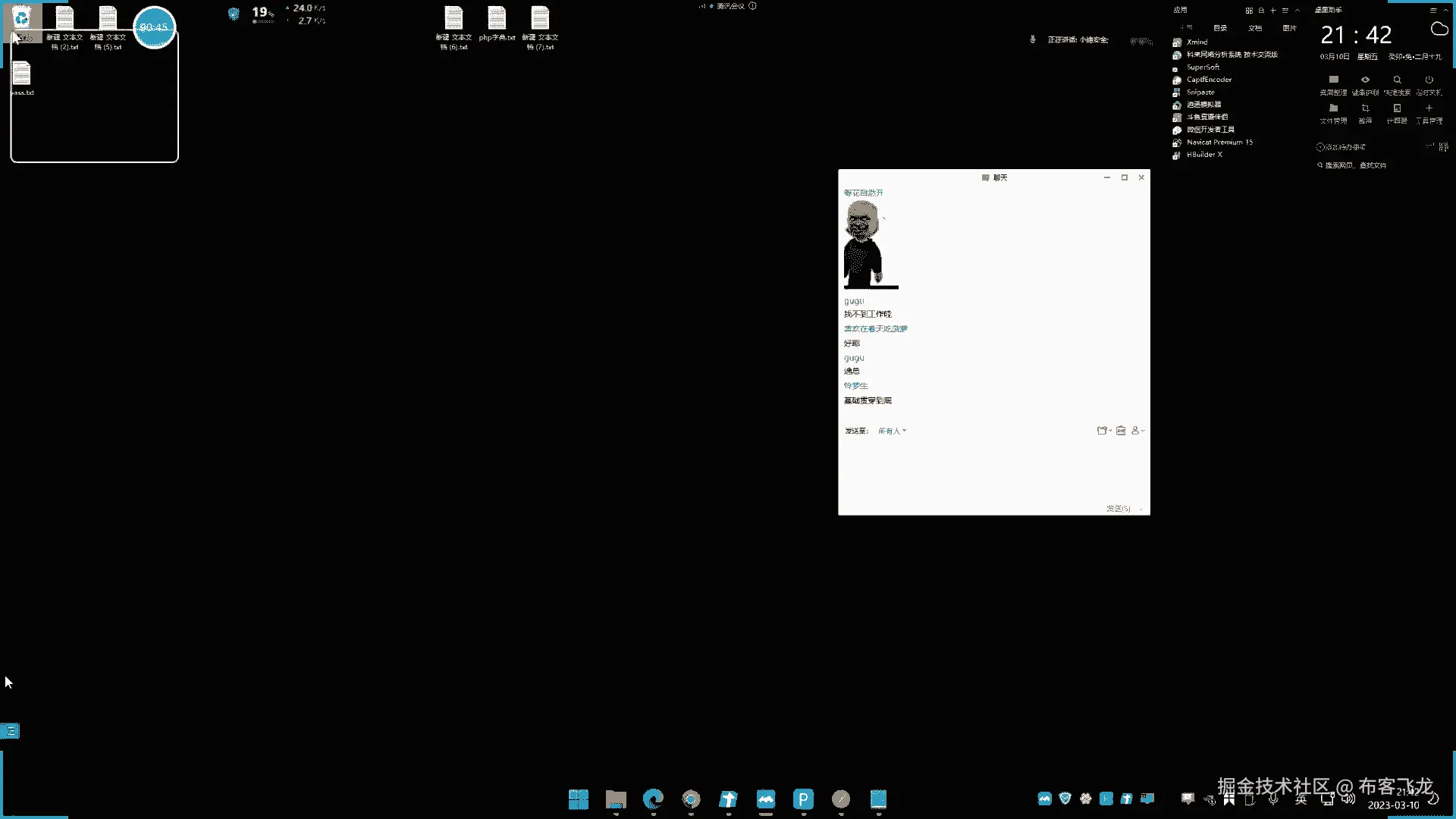Switch to the 图片 tab
The height and width of the screenshot is (819, 1456).
1289,28
